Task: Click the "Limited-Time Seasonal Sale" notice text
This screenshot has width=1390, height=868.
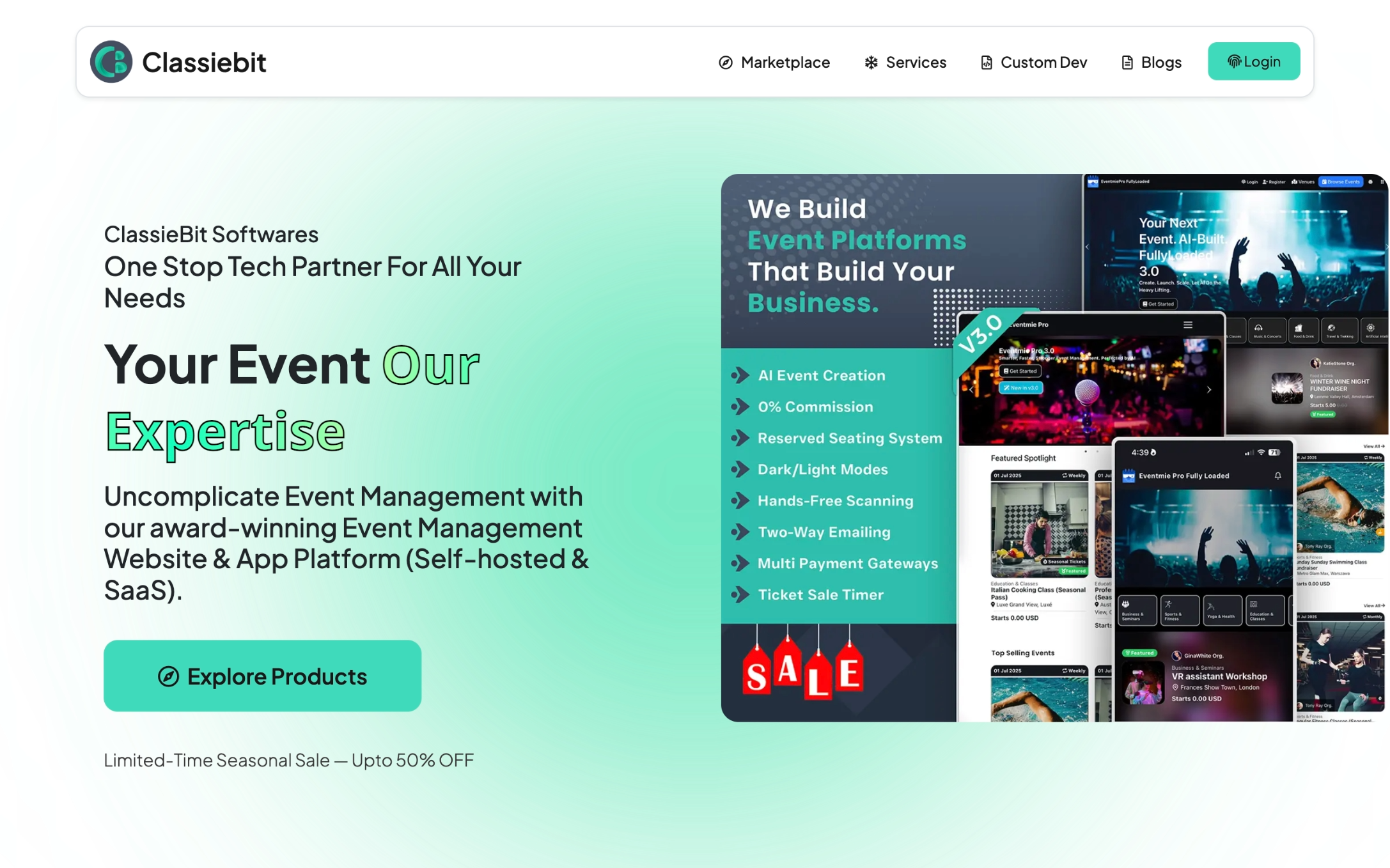Action: (x=289, y=760)
